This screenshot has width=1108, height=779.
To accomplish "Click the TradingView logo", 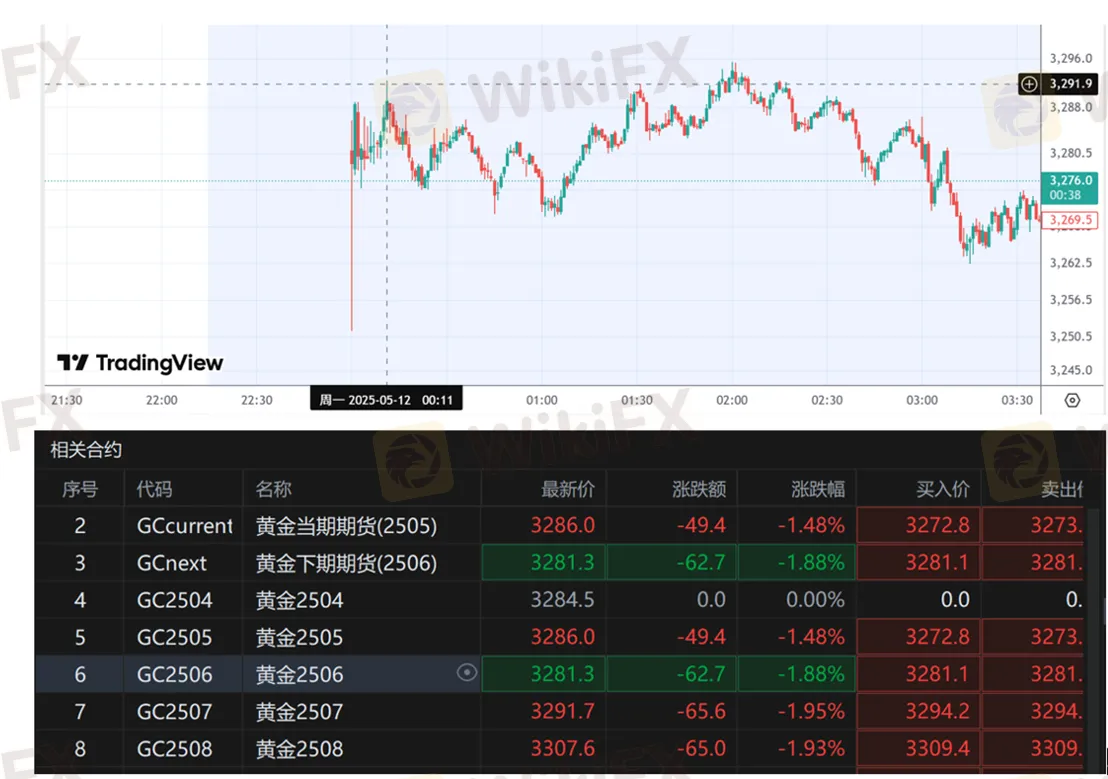I will (140, 363).
